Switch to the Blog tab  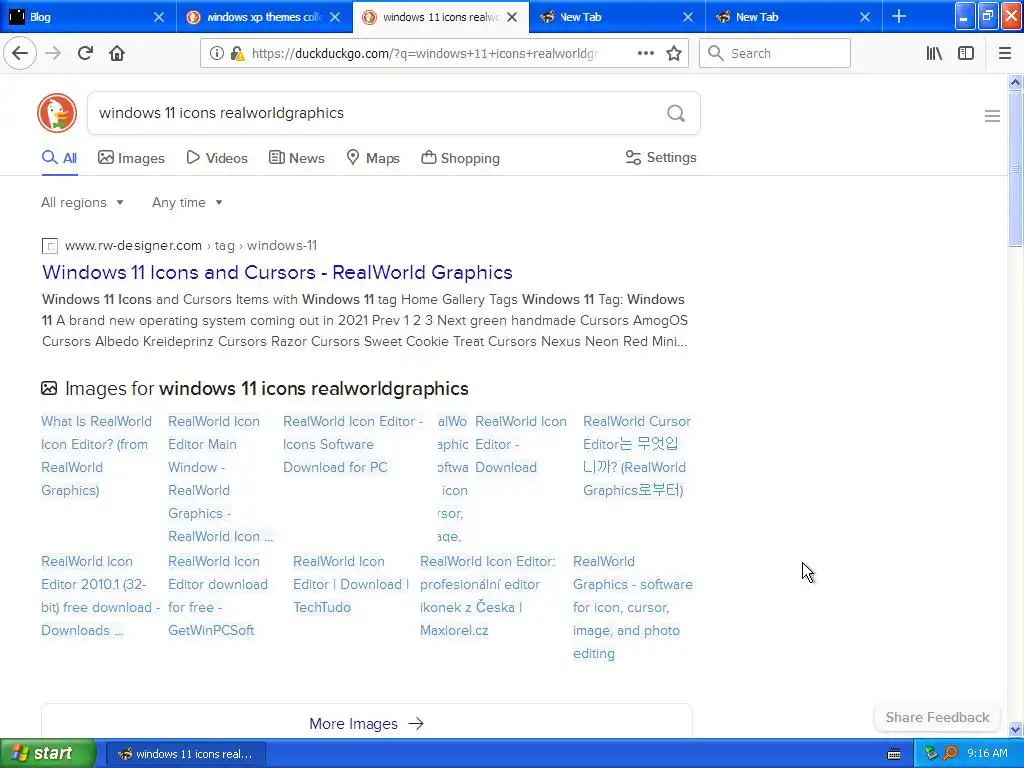88,17
